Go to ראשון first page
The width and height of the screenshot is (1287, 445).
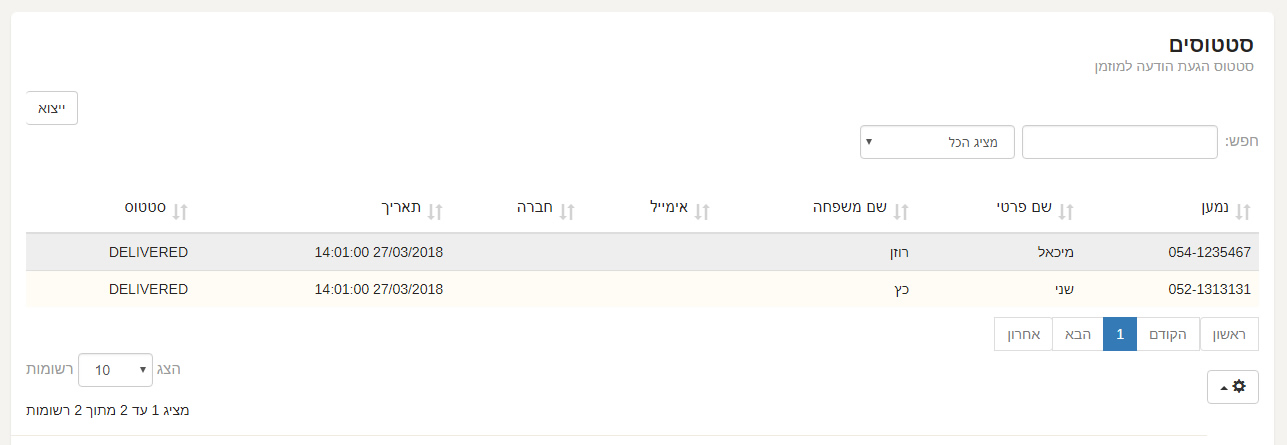tap(1229, 334)
